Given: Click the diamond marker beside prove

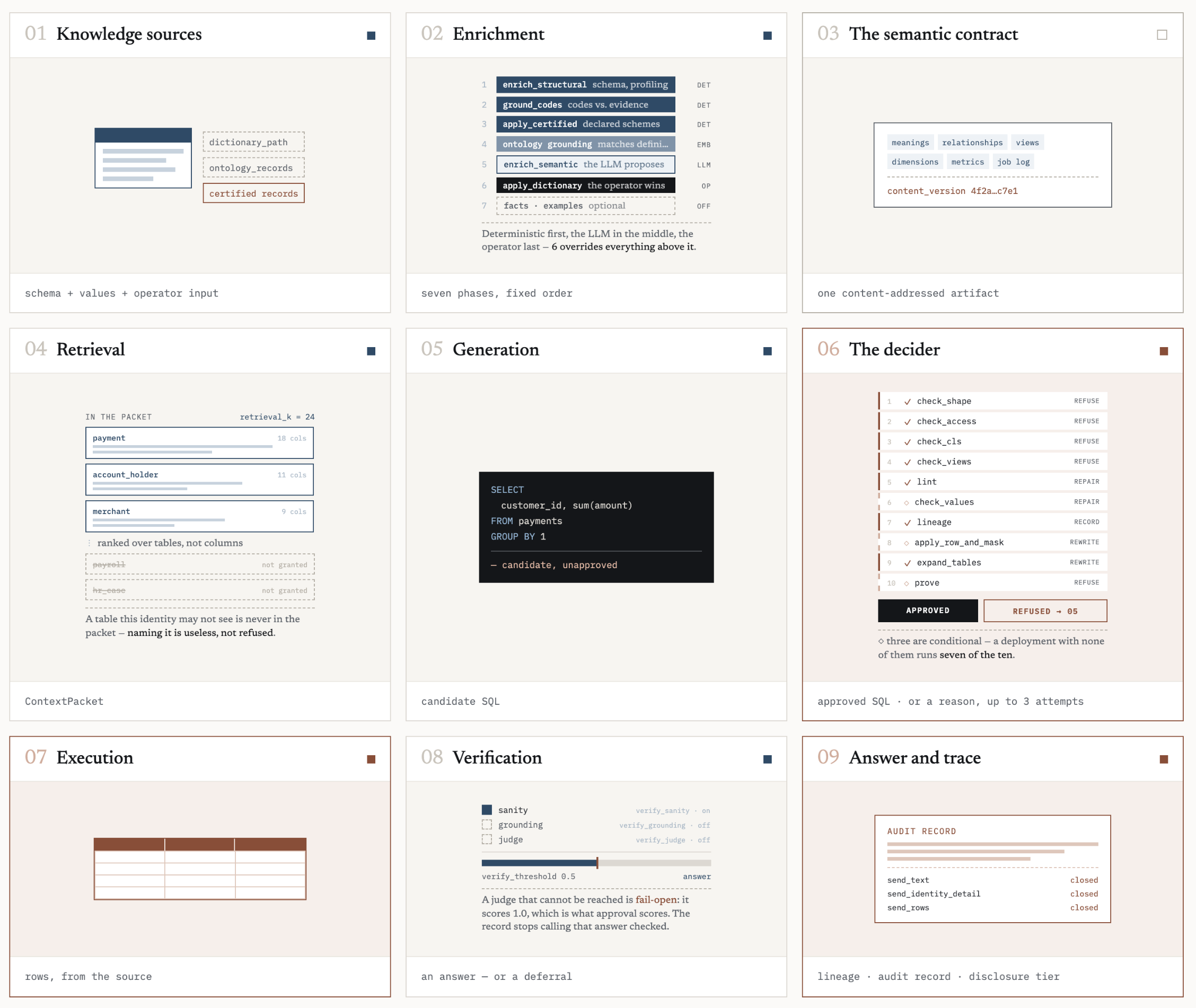Looking at the screenshot, I should click(x=906, y=583).
